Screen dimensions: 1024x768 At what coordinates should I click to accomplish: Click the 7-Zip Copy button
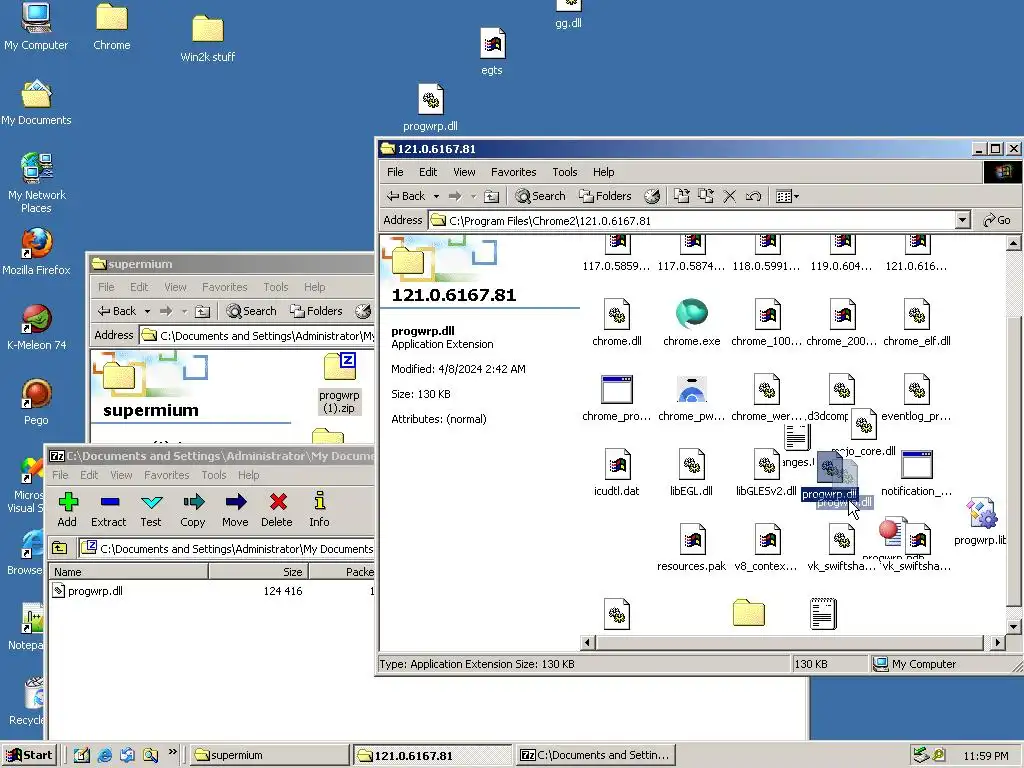tap(193, 509)
